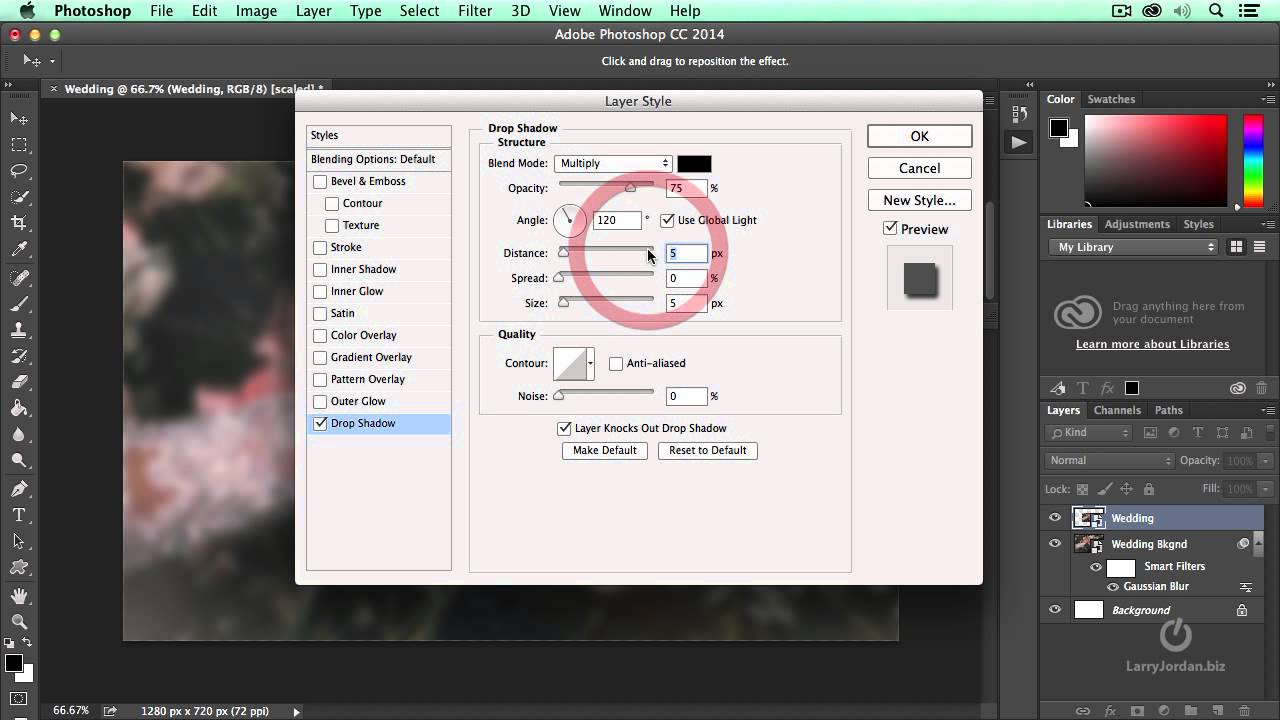Switch to the Swatches tab
Screen dimensions: 1280x720
point(1111,99)
